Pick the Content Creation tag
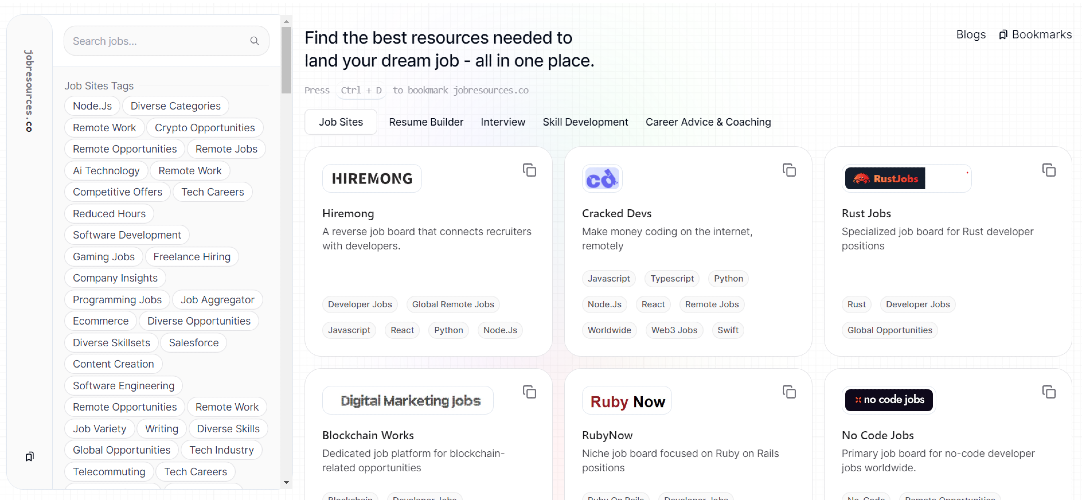Image resolution: width=1082 pixels, height=500 pixels. (113, 364)
